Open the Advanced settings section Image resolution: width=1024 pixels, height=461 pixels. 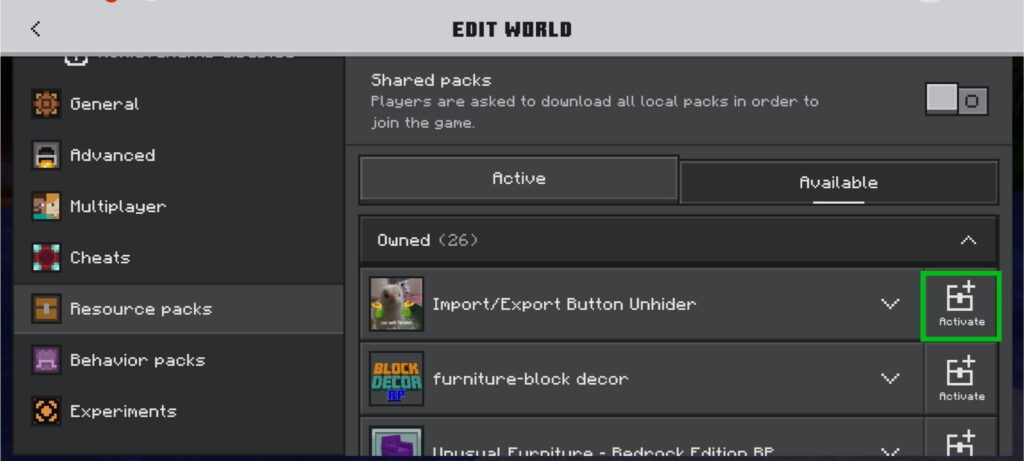[x=178, y=155]
